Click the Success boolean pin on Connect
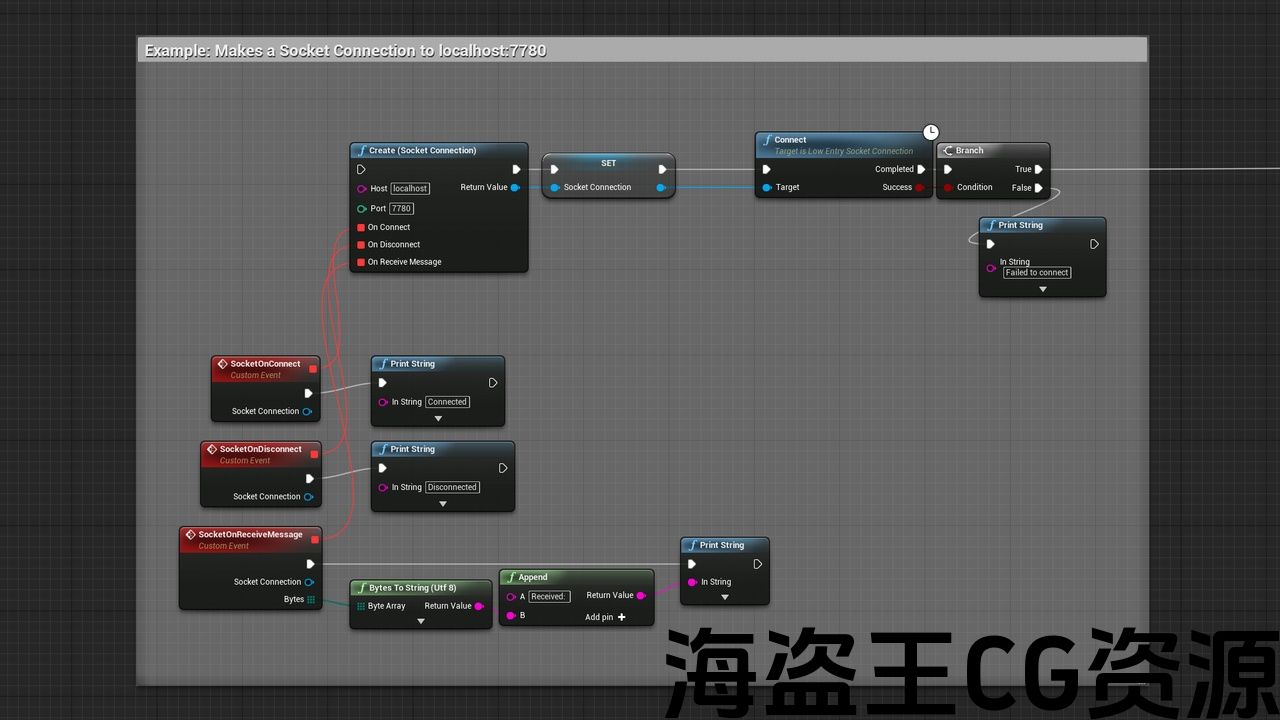Screen dimensions: 1280x720 click(x=920, y=187)
